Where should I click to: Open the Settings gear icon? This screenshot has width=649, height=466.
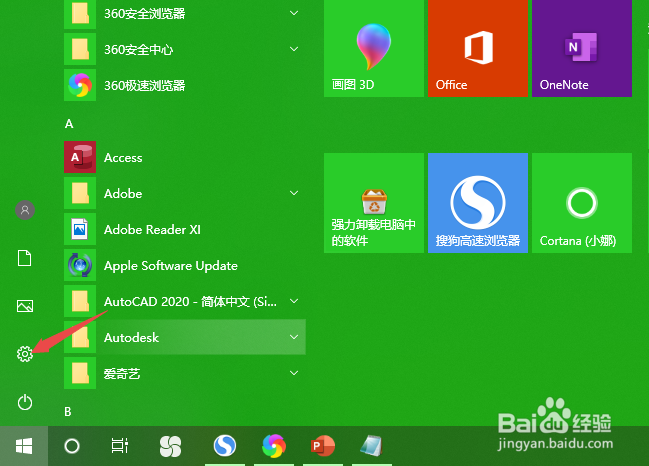25,354
